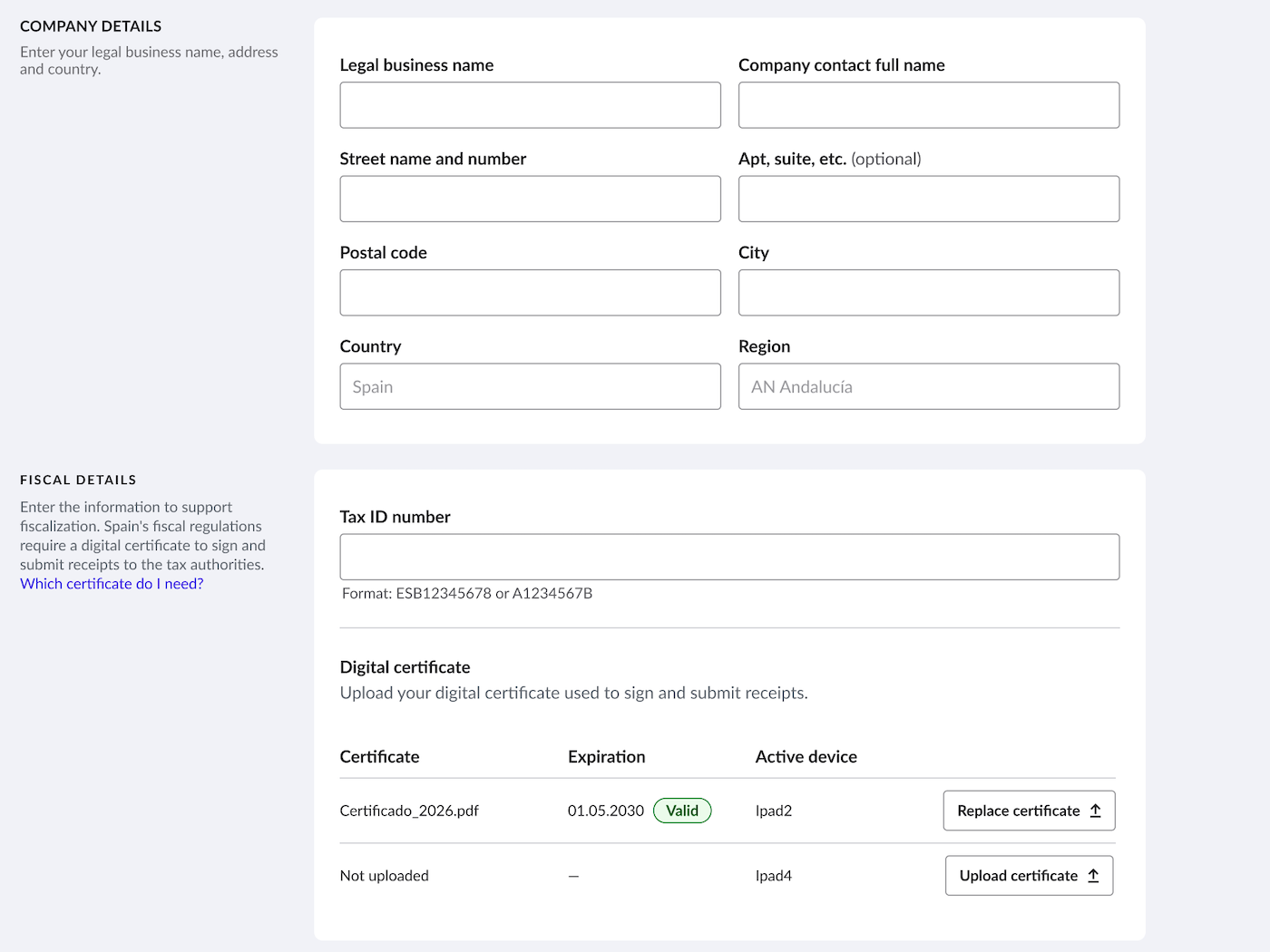
Task: Click the 'Not uploaded' certificate cell
Action: (385, 876)
